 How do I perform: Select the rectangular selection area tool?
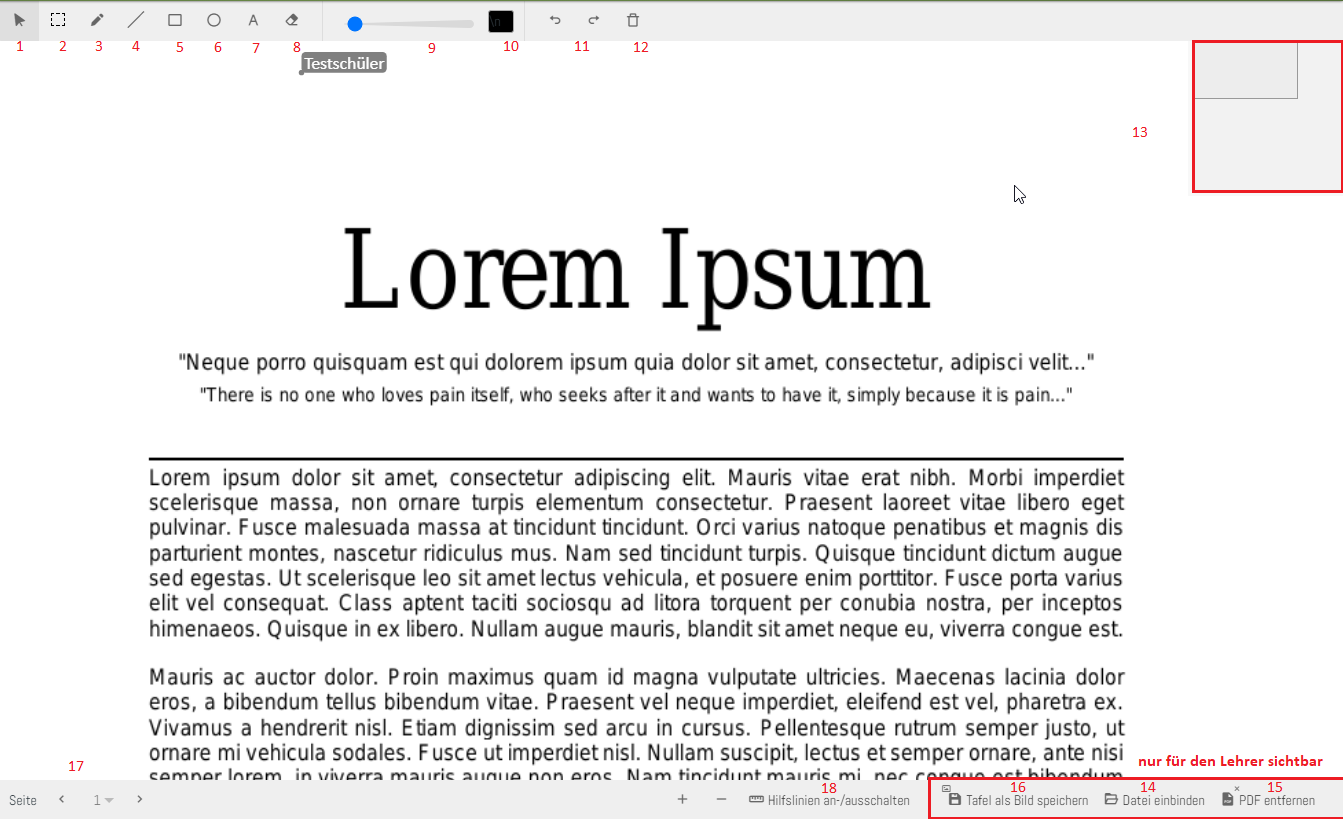pyautogui.click(x=59, y=20)
